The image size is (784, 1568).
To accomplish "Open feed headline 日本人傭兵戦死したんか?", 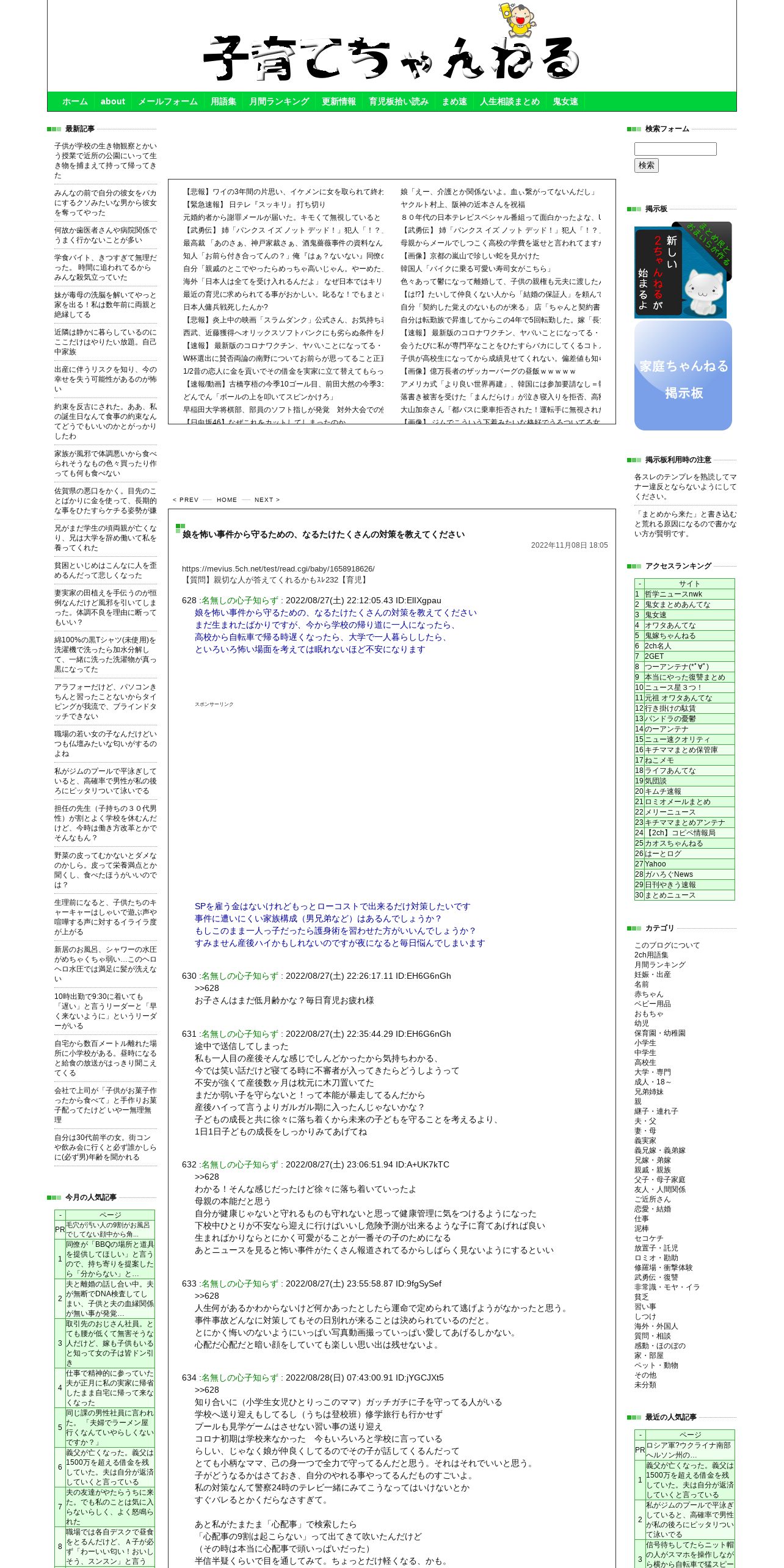I will tap(226, 307).
